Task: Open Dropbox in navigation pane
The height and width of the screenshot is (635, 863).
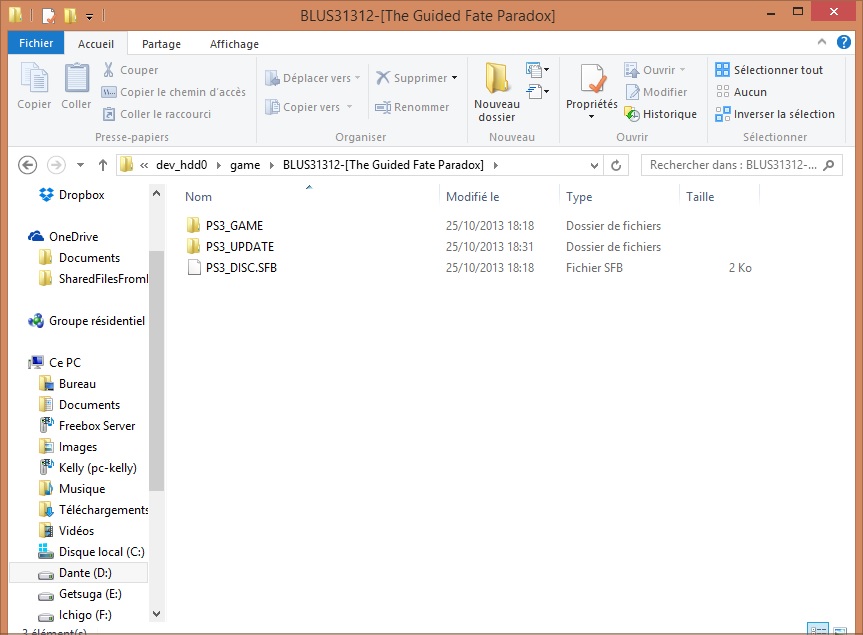Action: [x=72, y=195]
